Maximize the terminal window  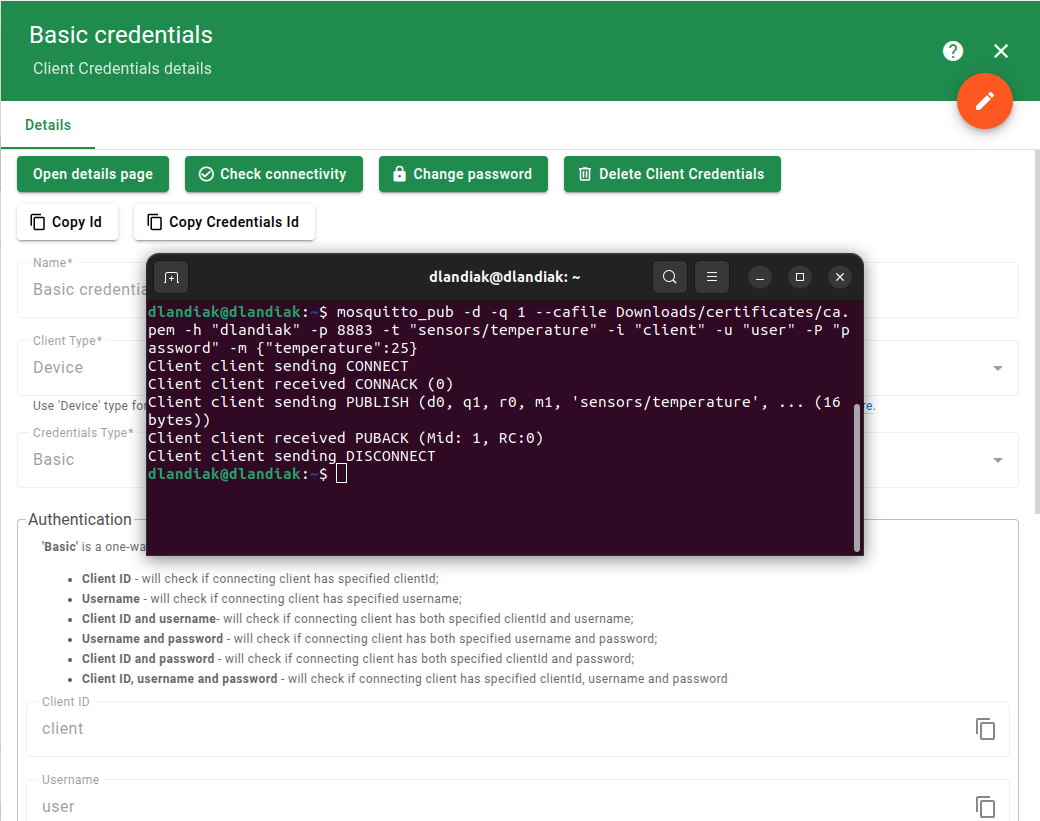pyautogui.click(x=799, y=277)
